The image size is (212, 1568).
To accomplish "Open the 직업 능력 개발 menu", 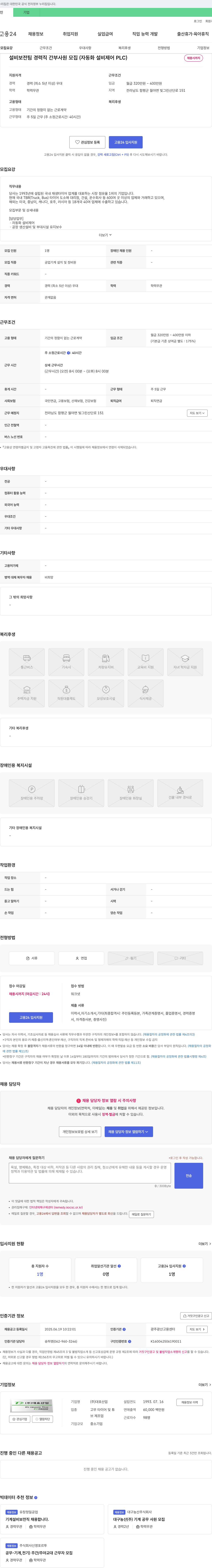I will tap(145, 34).
